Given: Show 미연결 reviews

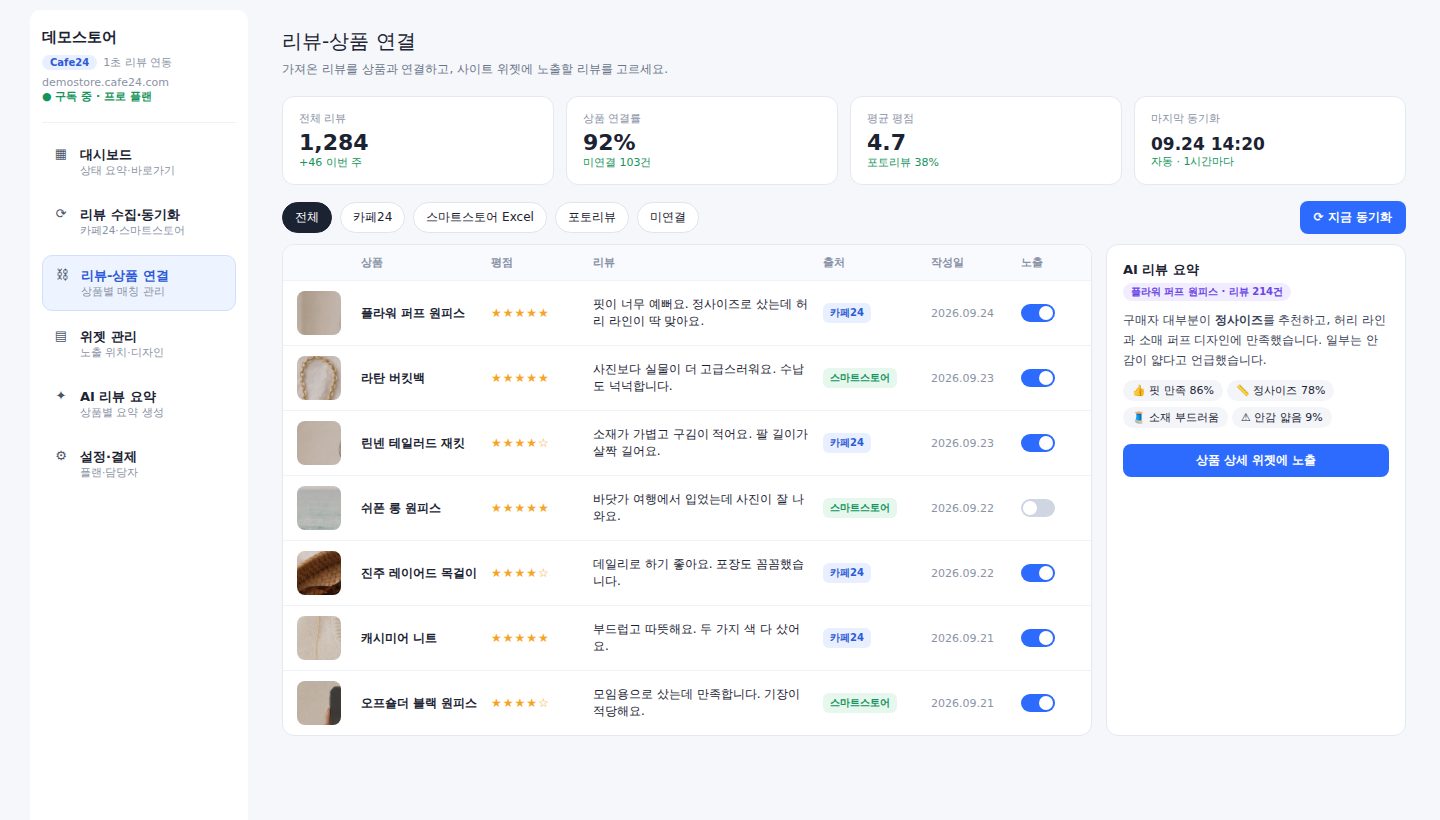Looking at the screenshot, I should tap(668, 217).
